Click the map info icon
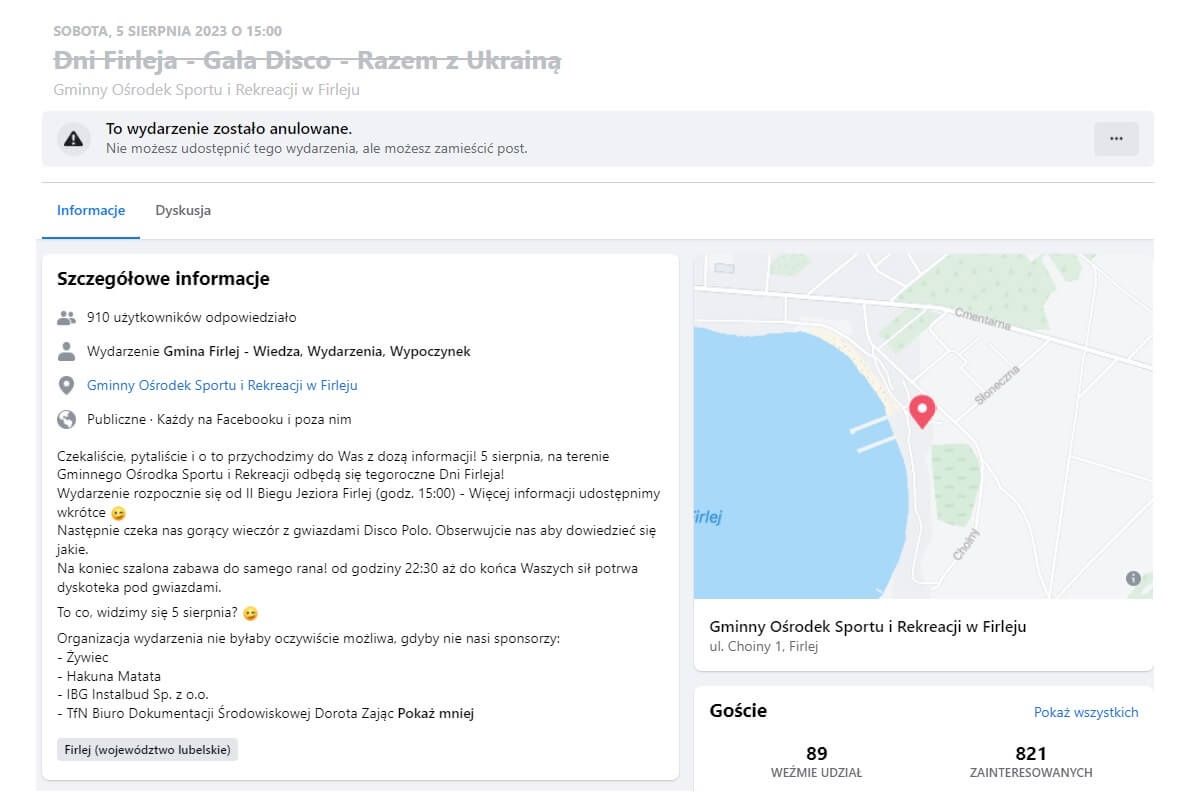This screenshot has width=1200, height=800. point(1133,578)
